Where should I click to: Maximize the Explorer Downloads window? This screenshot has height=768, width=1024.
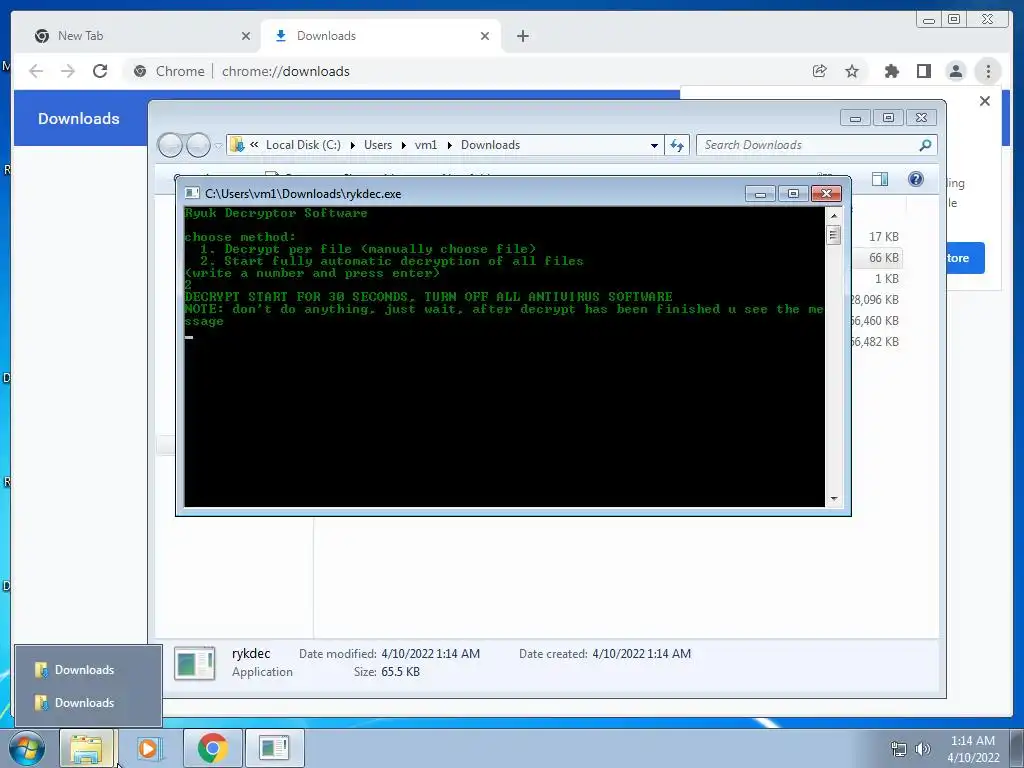click(x=888, y=118)
